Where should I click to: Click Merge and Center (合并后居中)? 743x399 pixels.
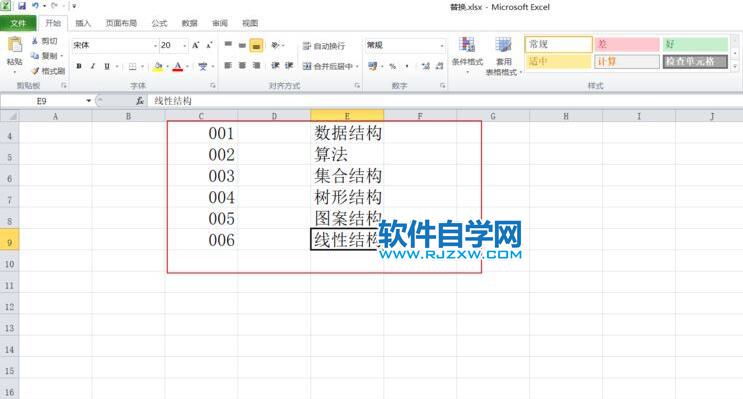[327, 66]
